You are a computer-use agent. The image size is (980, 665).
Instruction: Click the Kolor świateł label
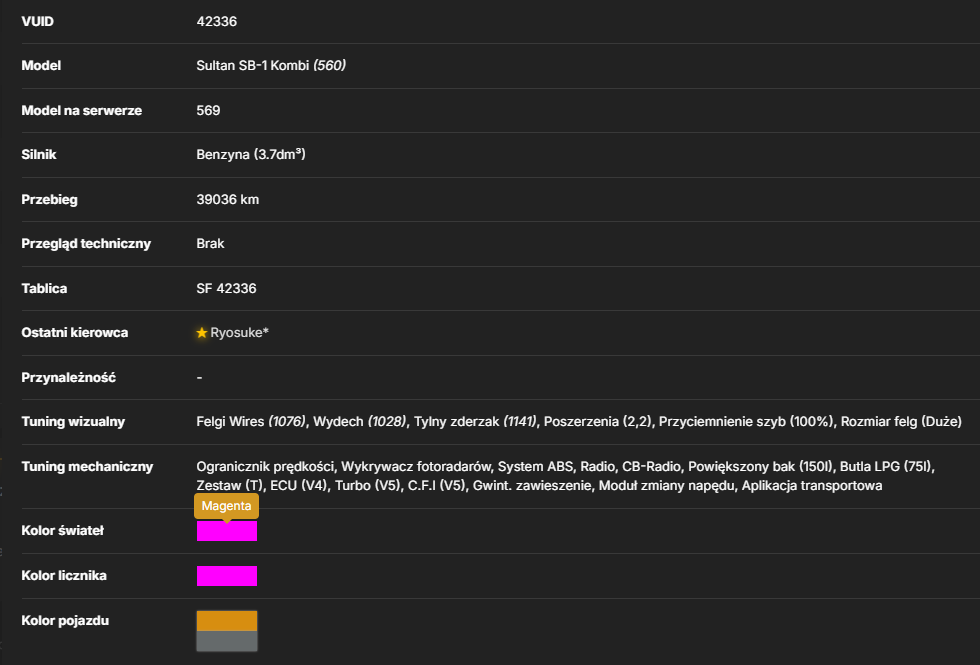(62, 531)
